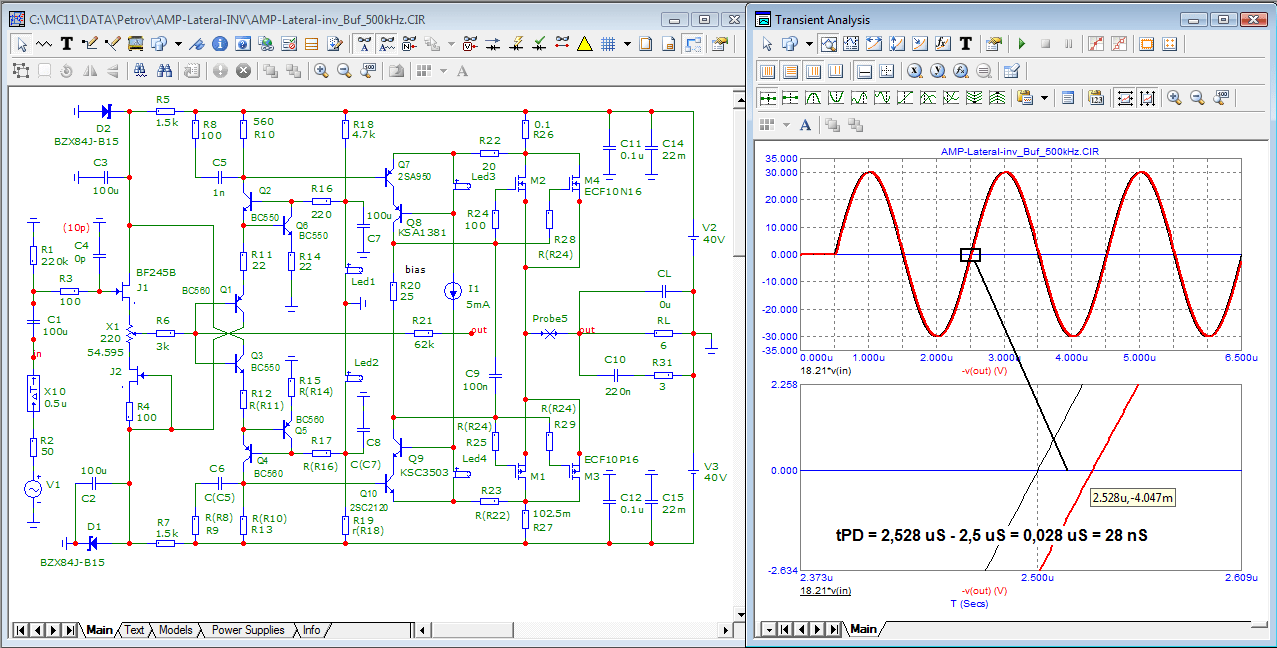Viewport: 1277px width, 648px height.
Task: Click the fx function icon in Transient Analysis toolbar
Action: (942, 44)
